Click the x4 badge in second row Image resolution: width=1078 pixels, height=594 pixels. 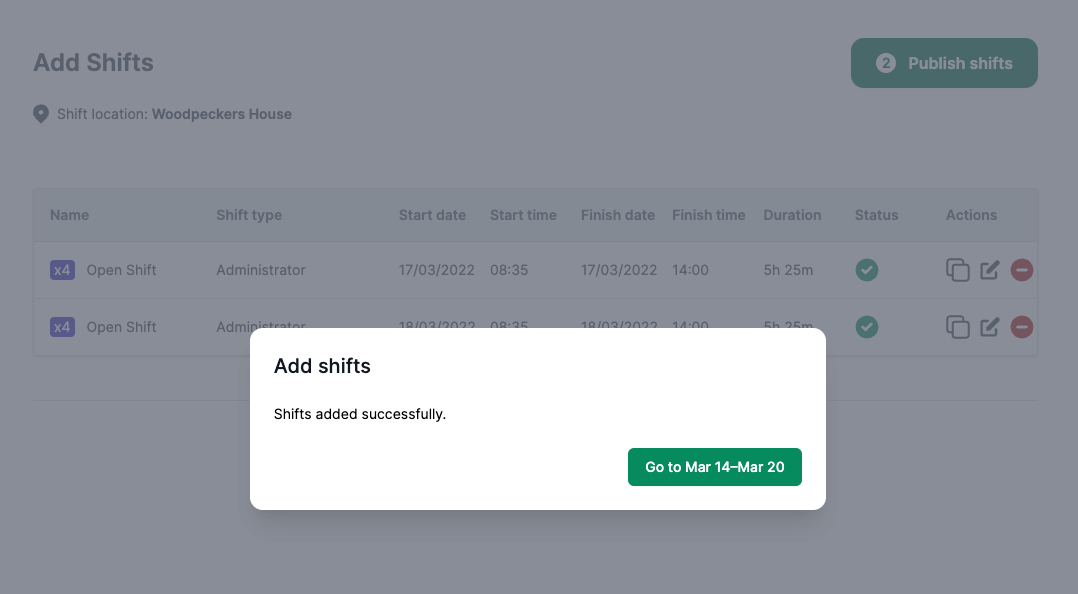62,327
